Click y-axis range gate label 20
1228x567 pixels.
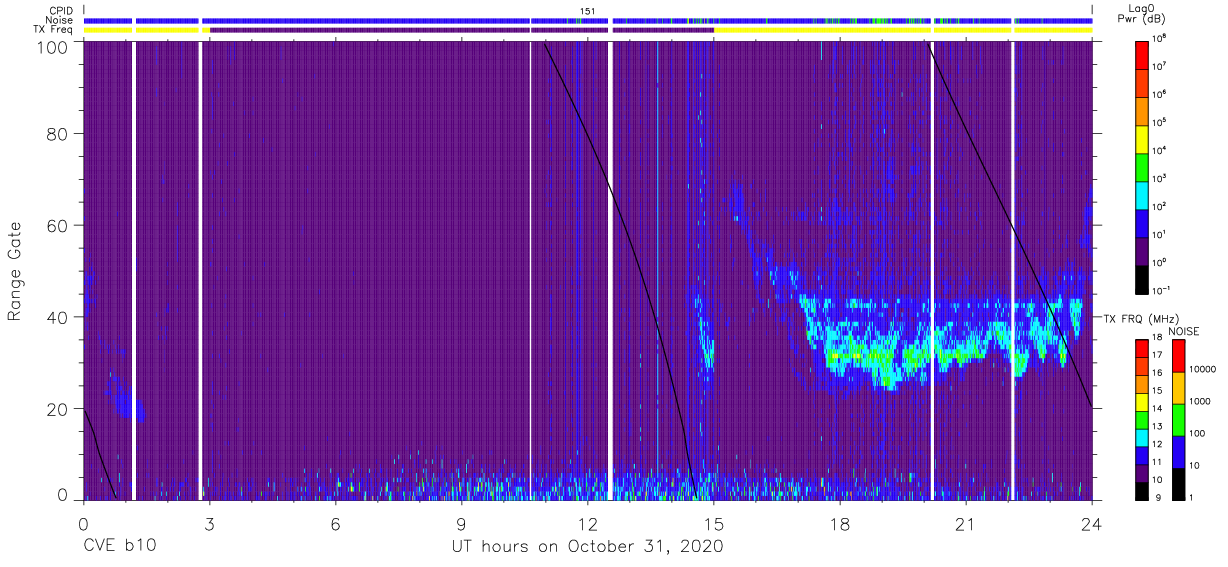coord(59,409)
